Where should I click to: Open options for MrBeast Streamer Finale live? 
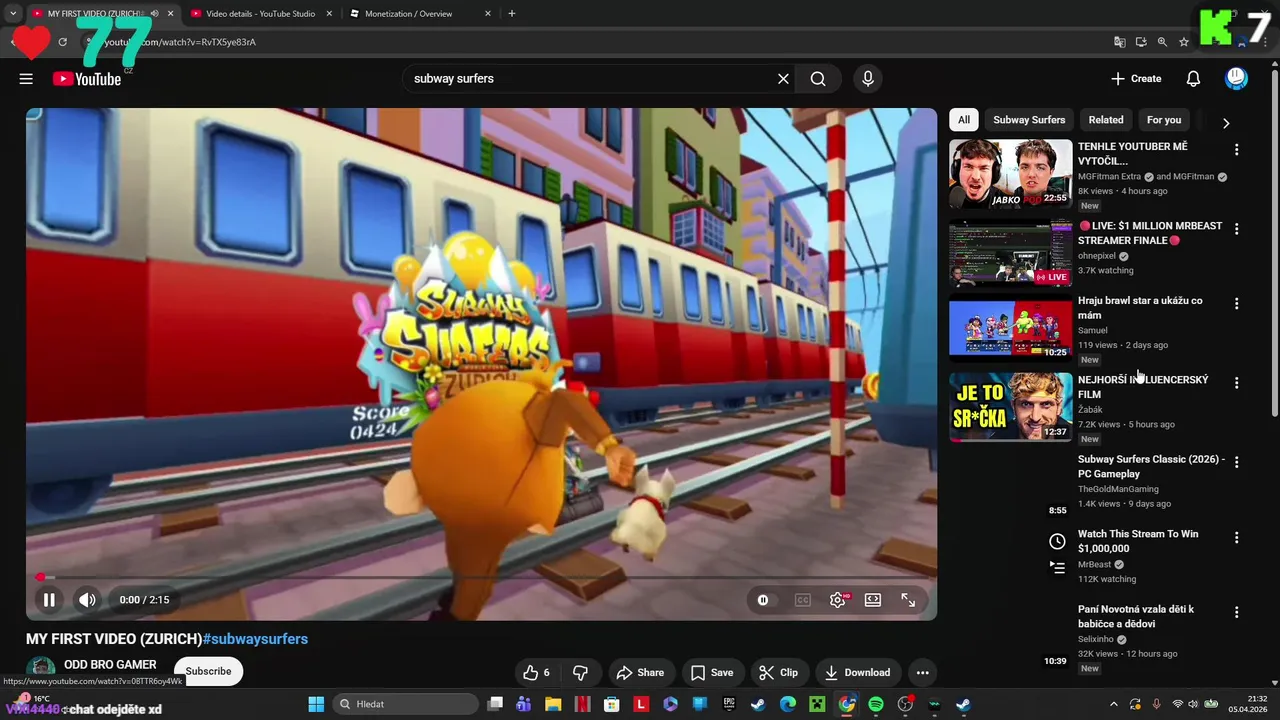point(1237,229)
